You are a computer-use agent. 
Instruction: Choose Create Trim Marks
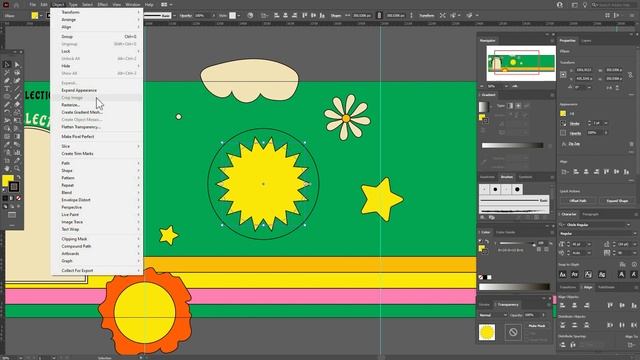click(x=96, y=153)
